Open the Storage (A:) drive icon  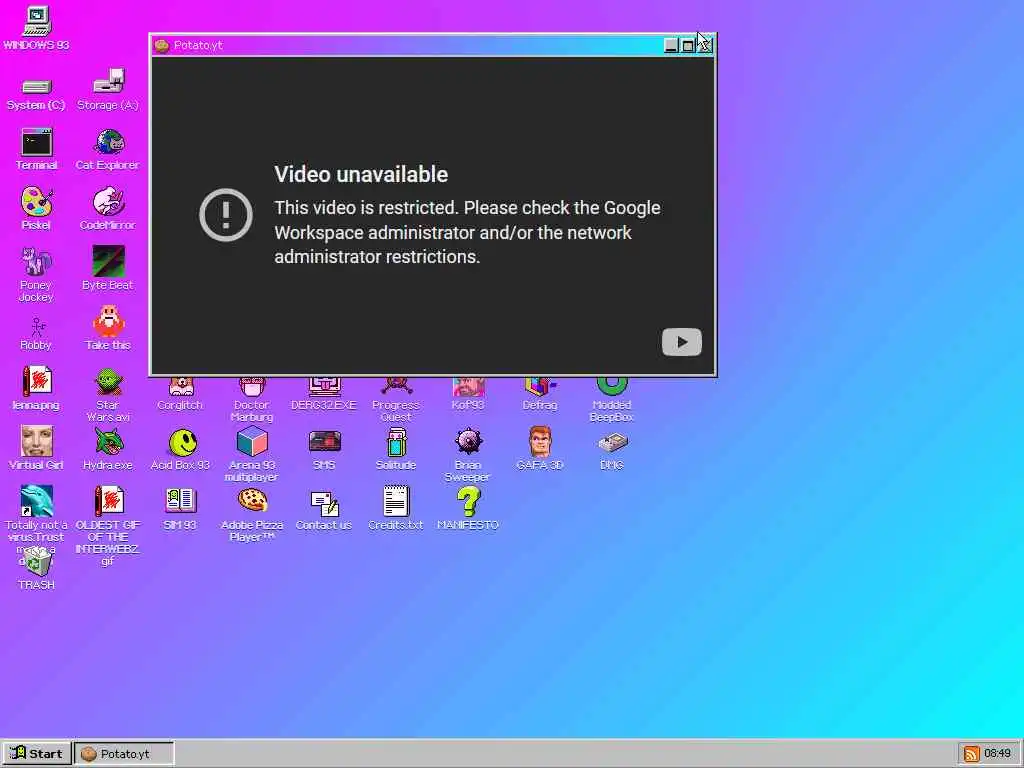pyautogui.click(x=108, y=81)
